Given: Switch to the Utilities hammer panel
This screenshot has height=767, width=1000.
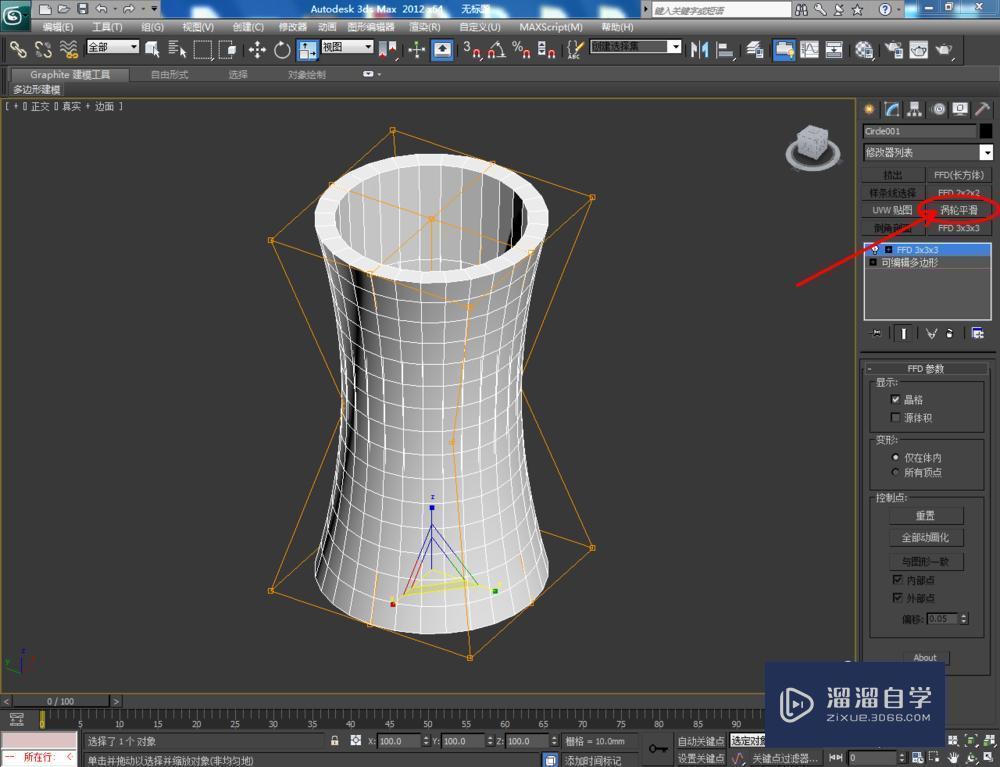Looking at the screenshot, I should (x=983, y=109).
